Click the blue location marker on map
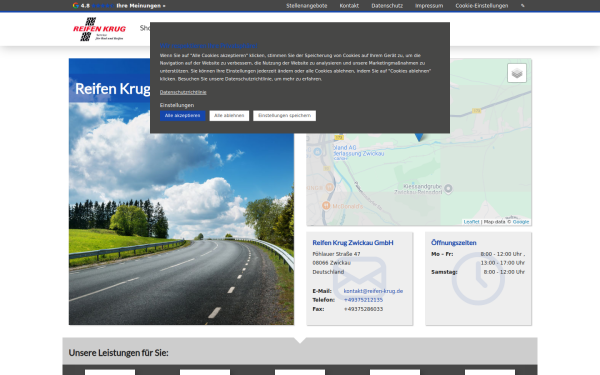600x375 pixels. (419, 136)
